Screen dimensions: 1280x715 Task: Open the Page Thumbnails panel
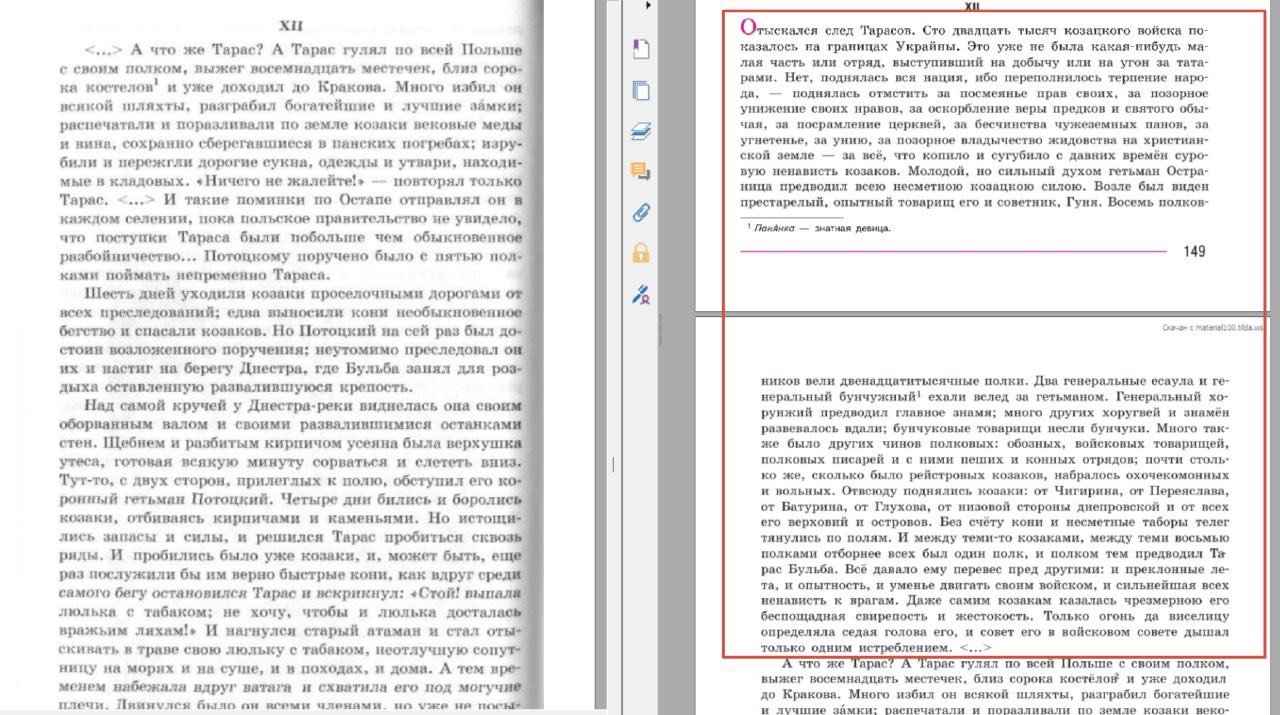(640, 90)
